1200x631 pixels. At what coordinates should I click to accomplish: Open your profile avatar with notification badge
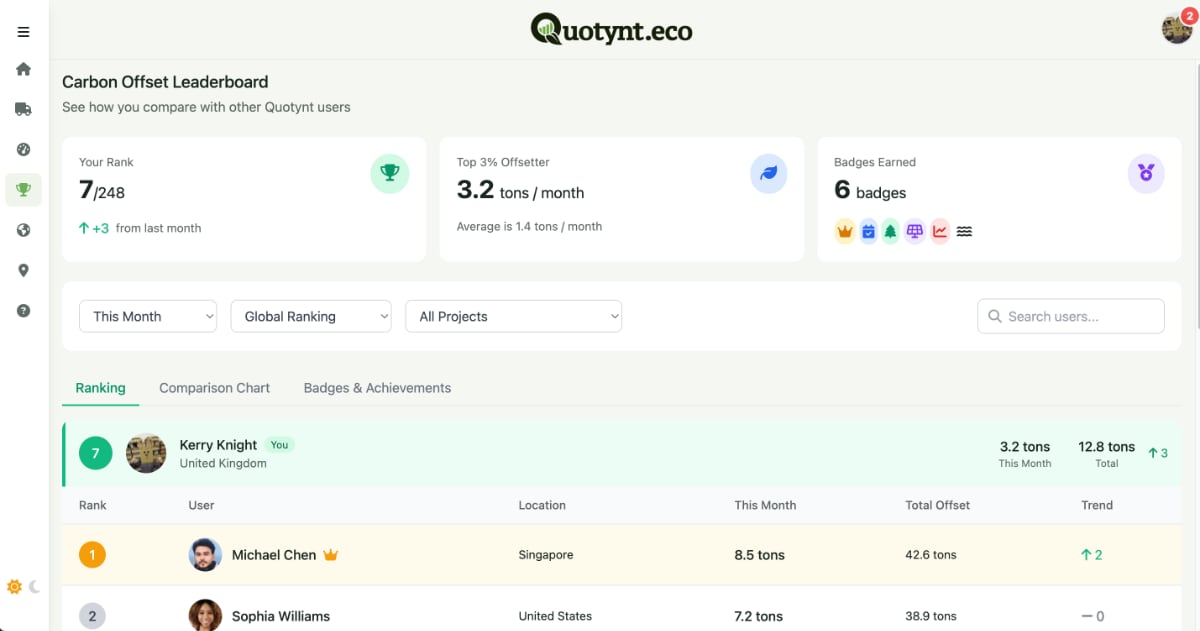(1176, 28)
